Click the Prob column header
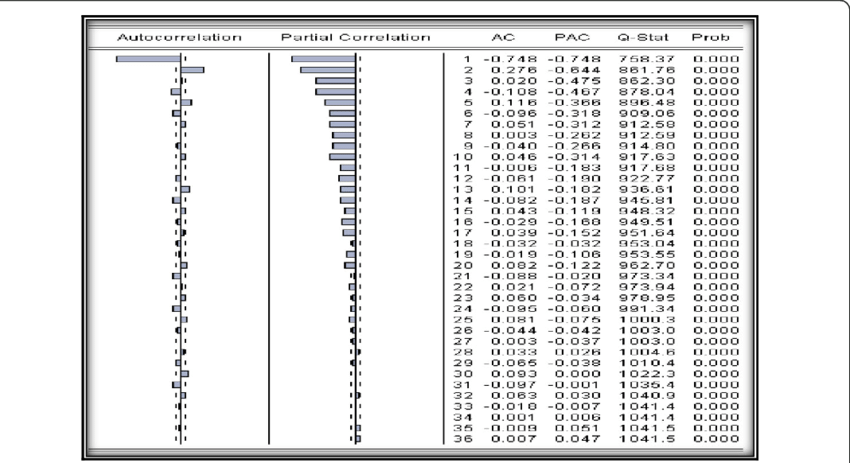The height and width of the screenshot is (463, 850). 711,37
